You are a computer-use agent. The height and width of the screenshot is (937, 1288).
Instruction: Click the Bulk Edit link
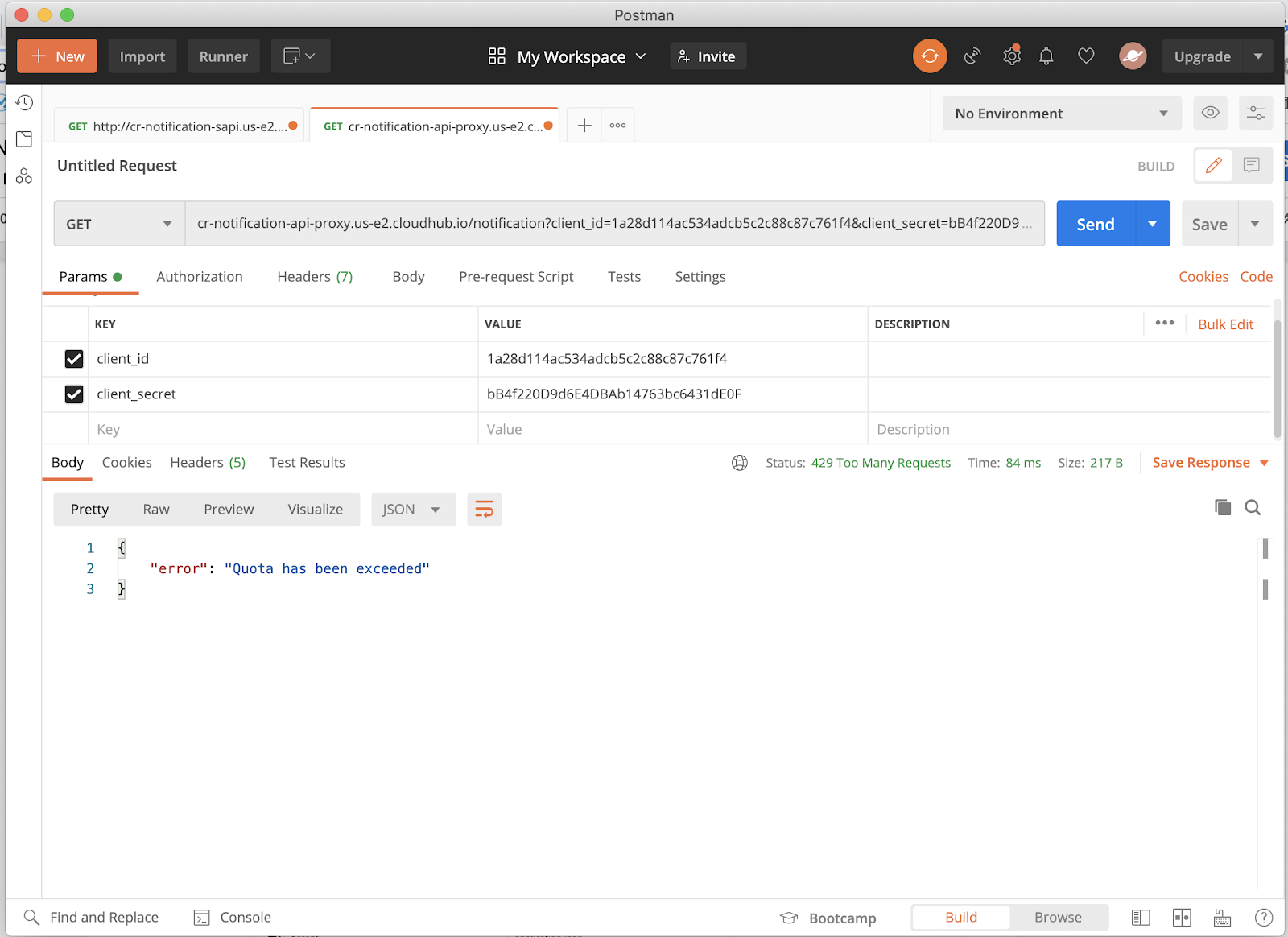click(x=1225, y=324)
